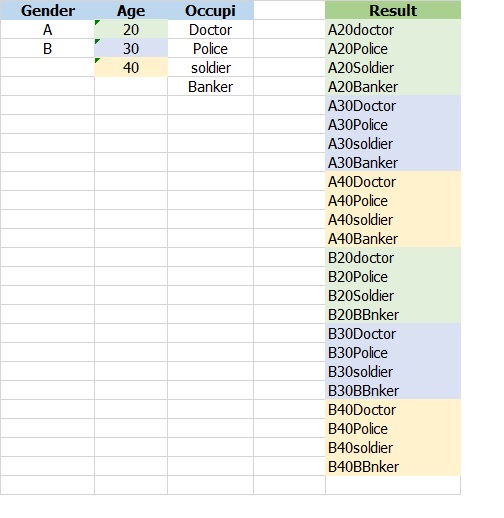This screenshot has width=504, height=518.
Task: Select the B20BBnker result cell
Action: tap(393, 314)
